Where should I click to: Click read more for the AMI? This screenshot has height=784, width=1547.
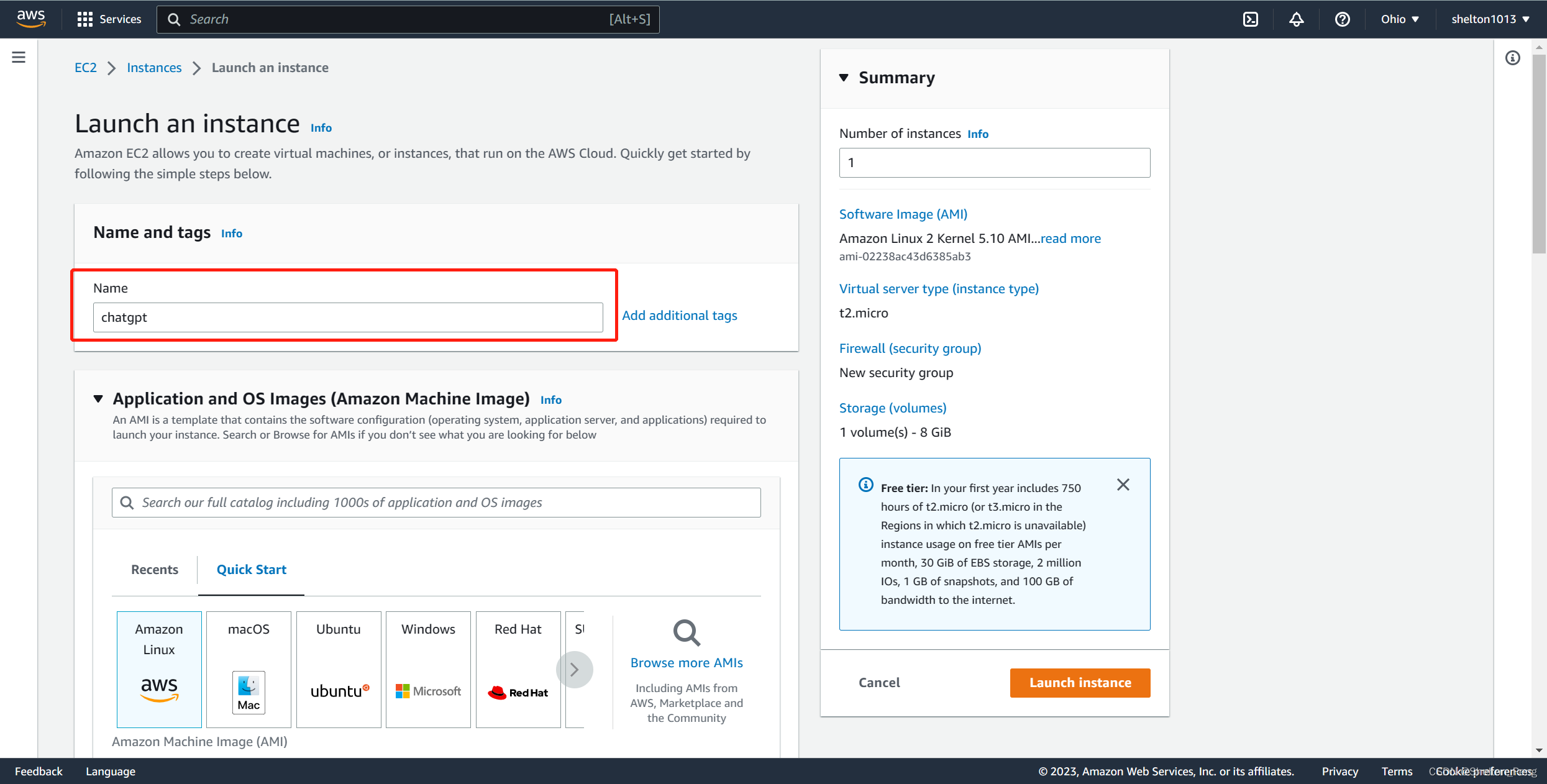[1070, 239]
